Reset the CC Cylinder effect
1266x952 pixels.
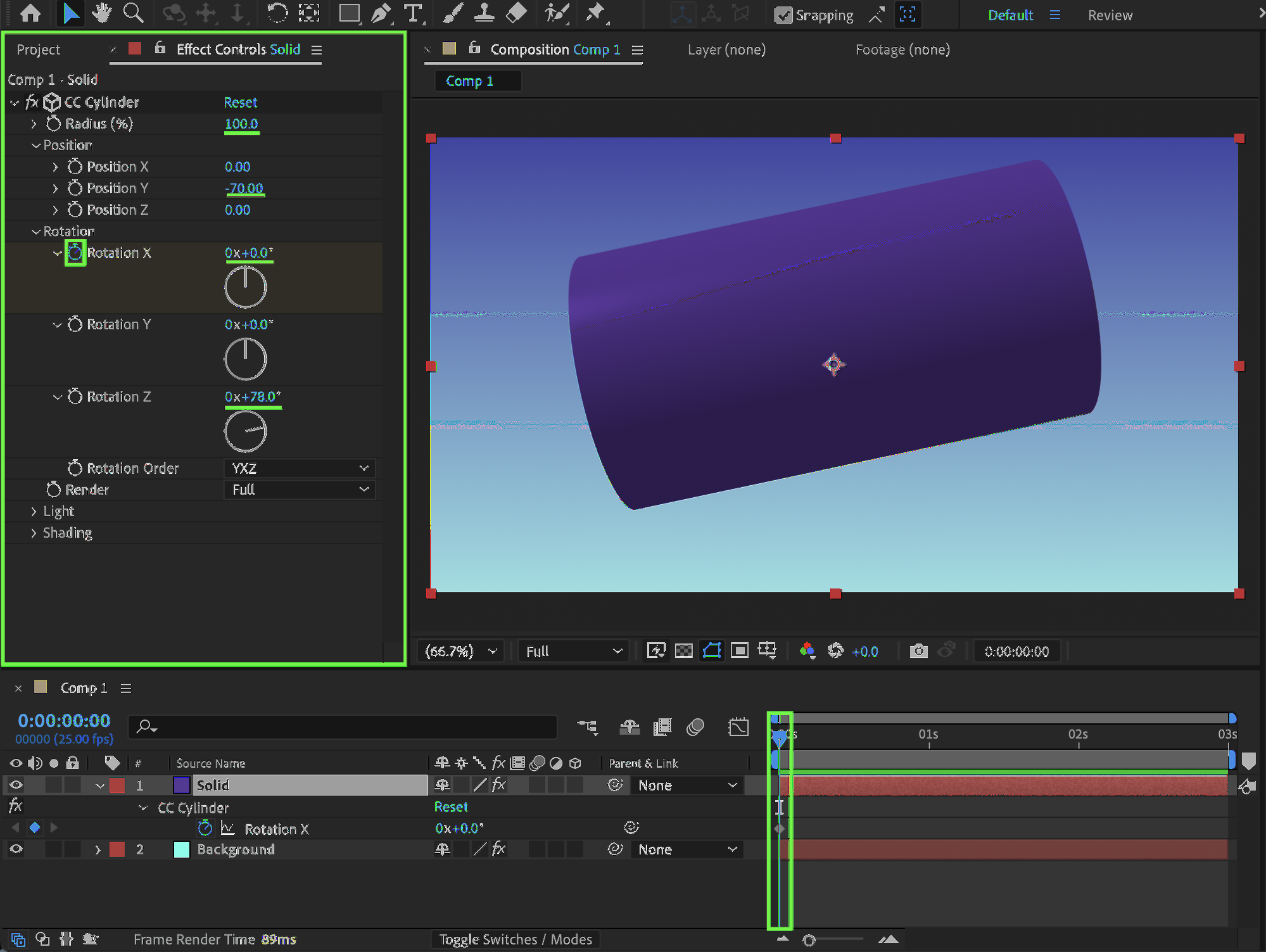(240, 103)
